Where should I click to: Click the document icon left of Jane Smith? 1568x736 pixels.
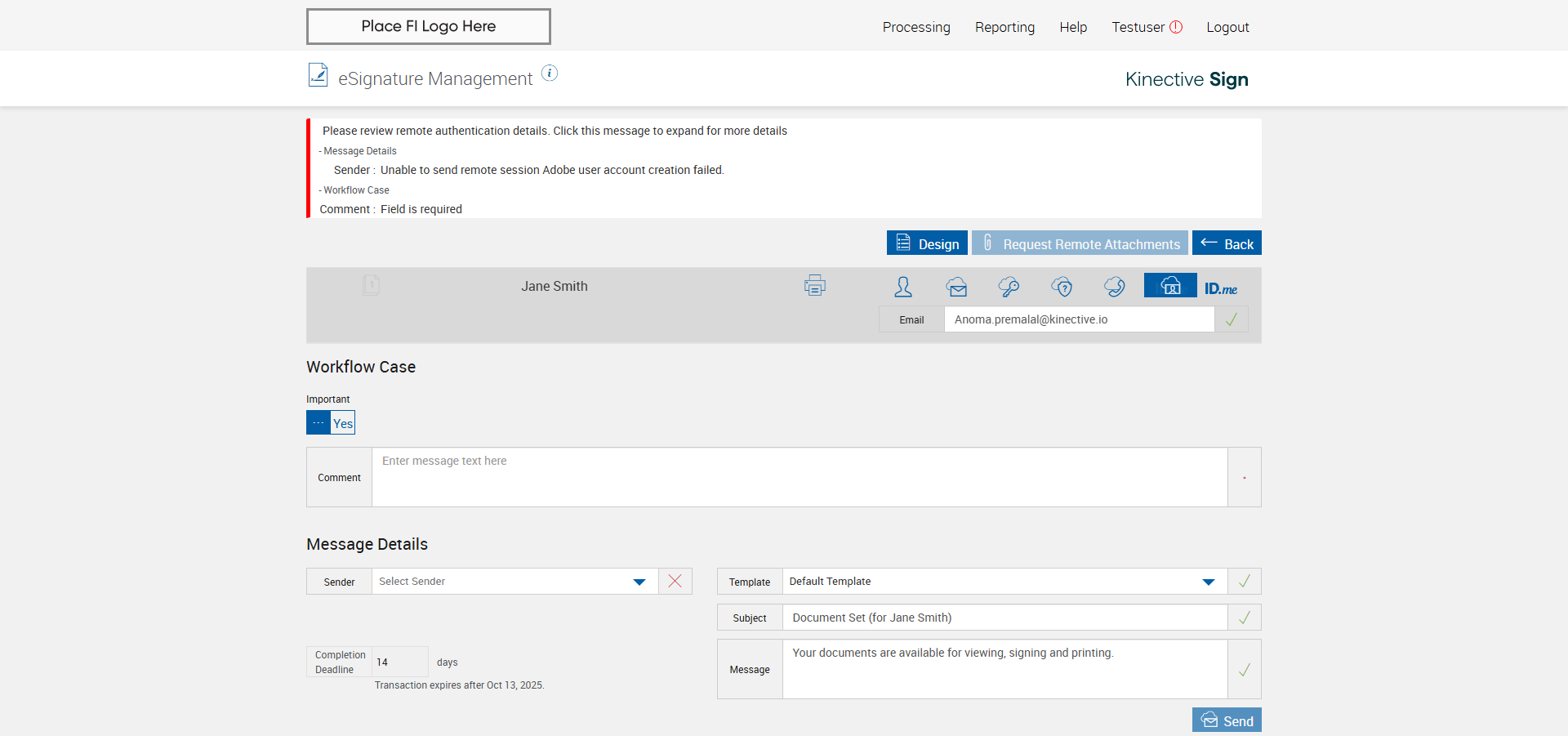click(371, 285)
